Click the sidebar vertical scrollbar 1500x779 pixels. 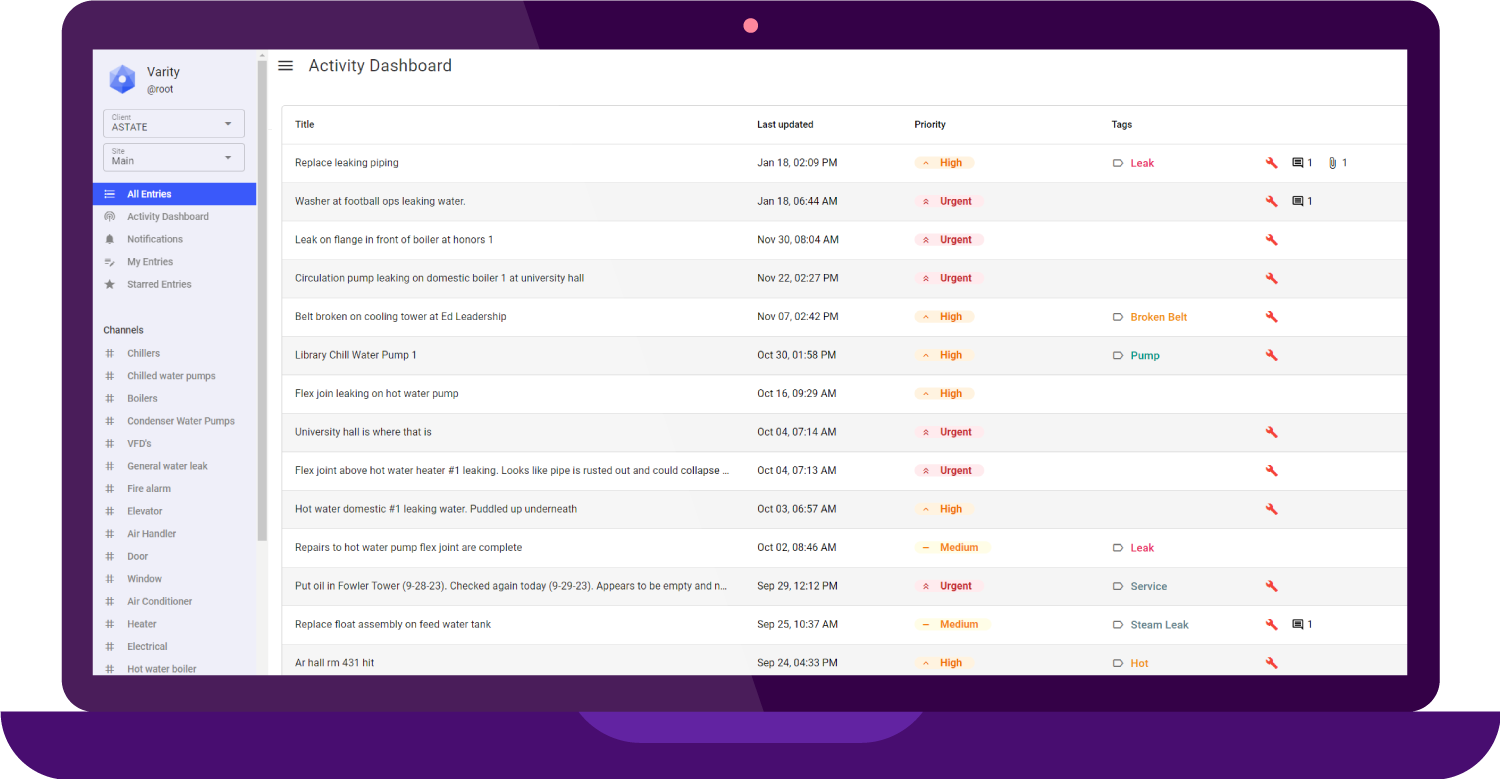tap(262, 300)
